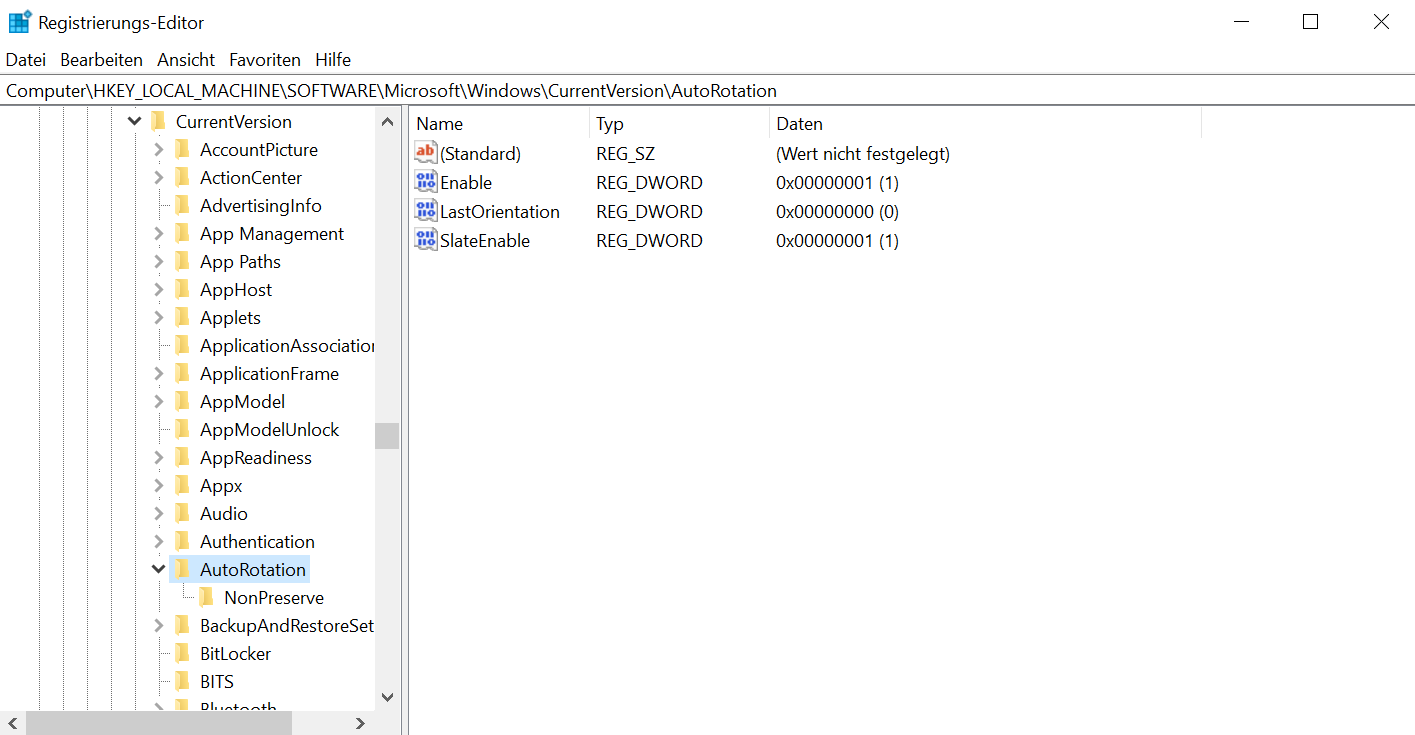Open the Favoriten menu
Image resolution: width=1415 pixels, height=735 pixels.
click(265, 60)
